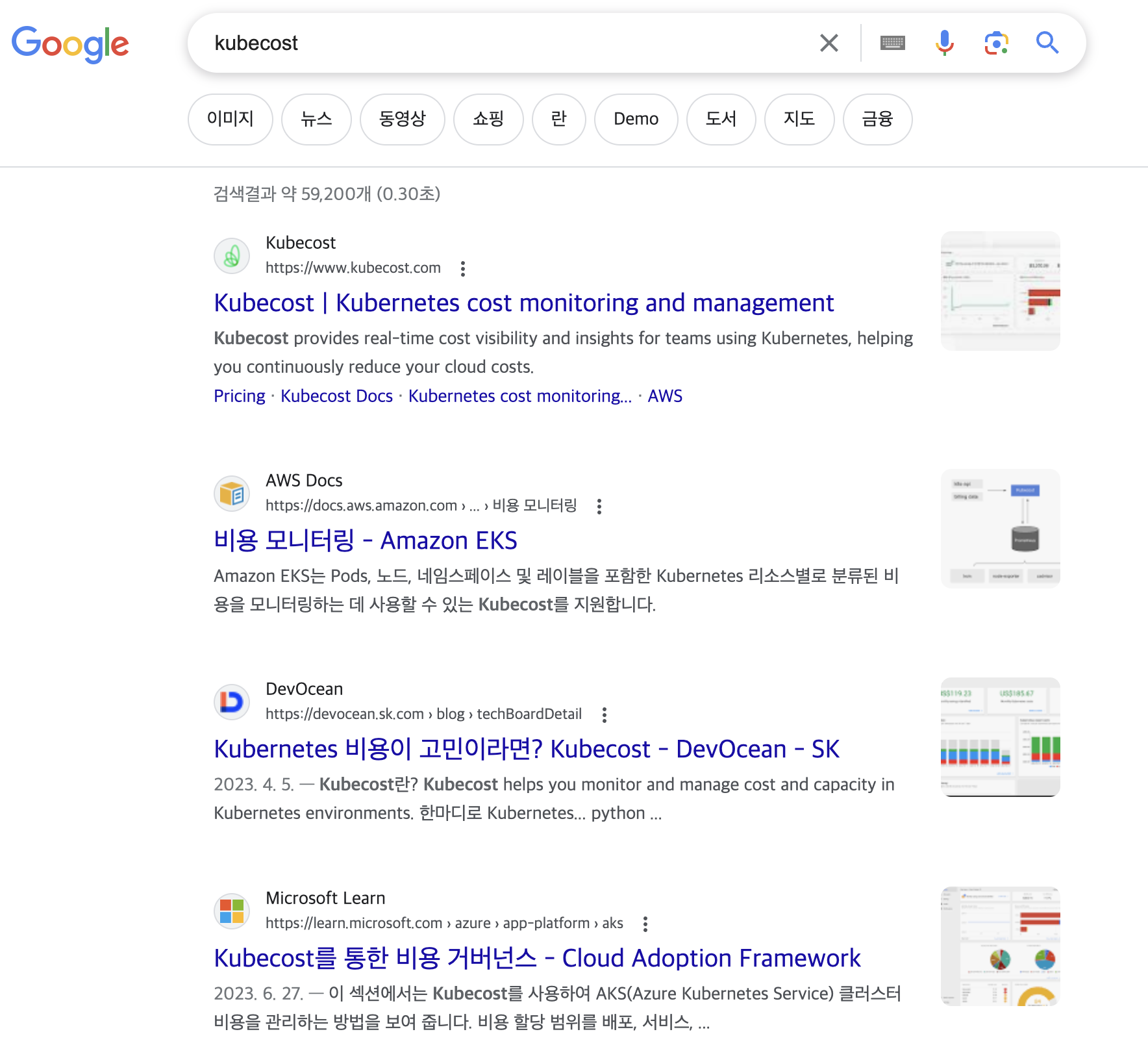The width and height of the screenshot is (1148, 1047).
Task: Select the 지도 filter tab
Action: [799, 119]
